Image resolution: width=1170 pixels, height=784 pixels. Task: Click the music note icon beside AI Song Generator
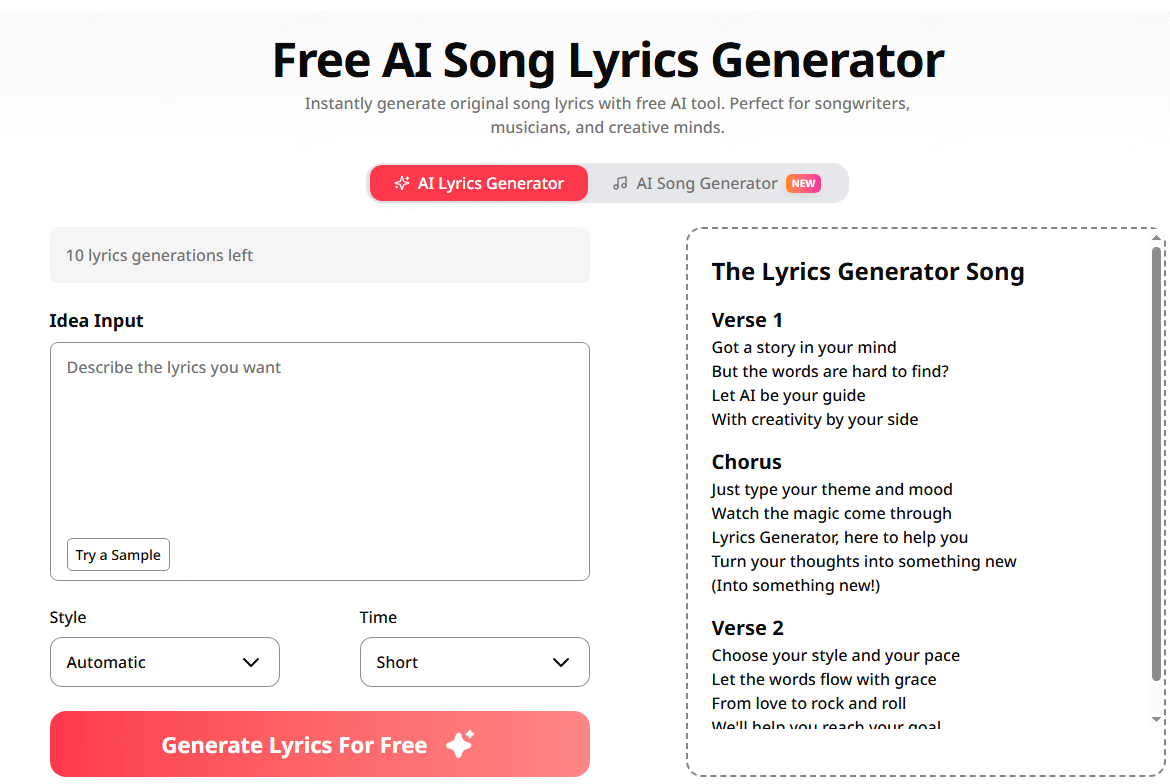point(620,183)
